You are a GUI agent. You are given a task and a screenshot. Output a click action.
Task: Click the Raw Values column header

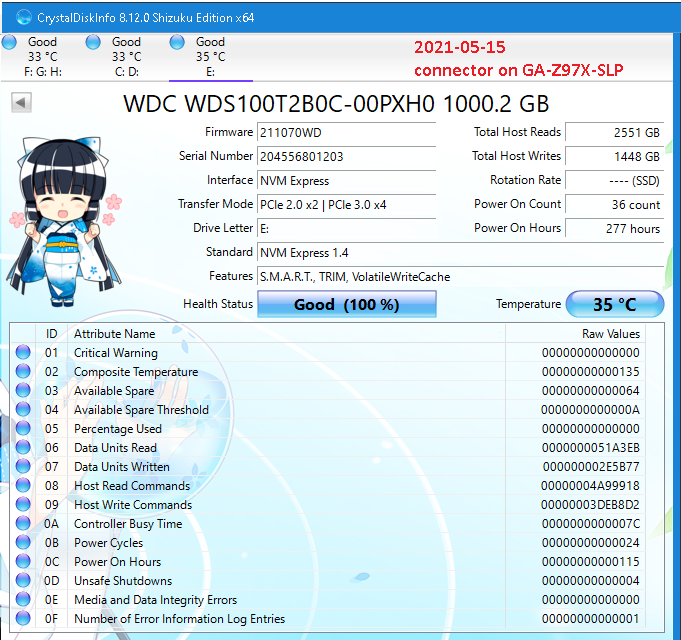coord(575,333)
